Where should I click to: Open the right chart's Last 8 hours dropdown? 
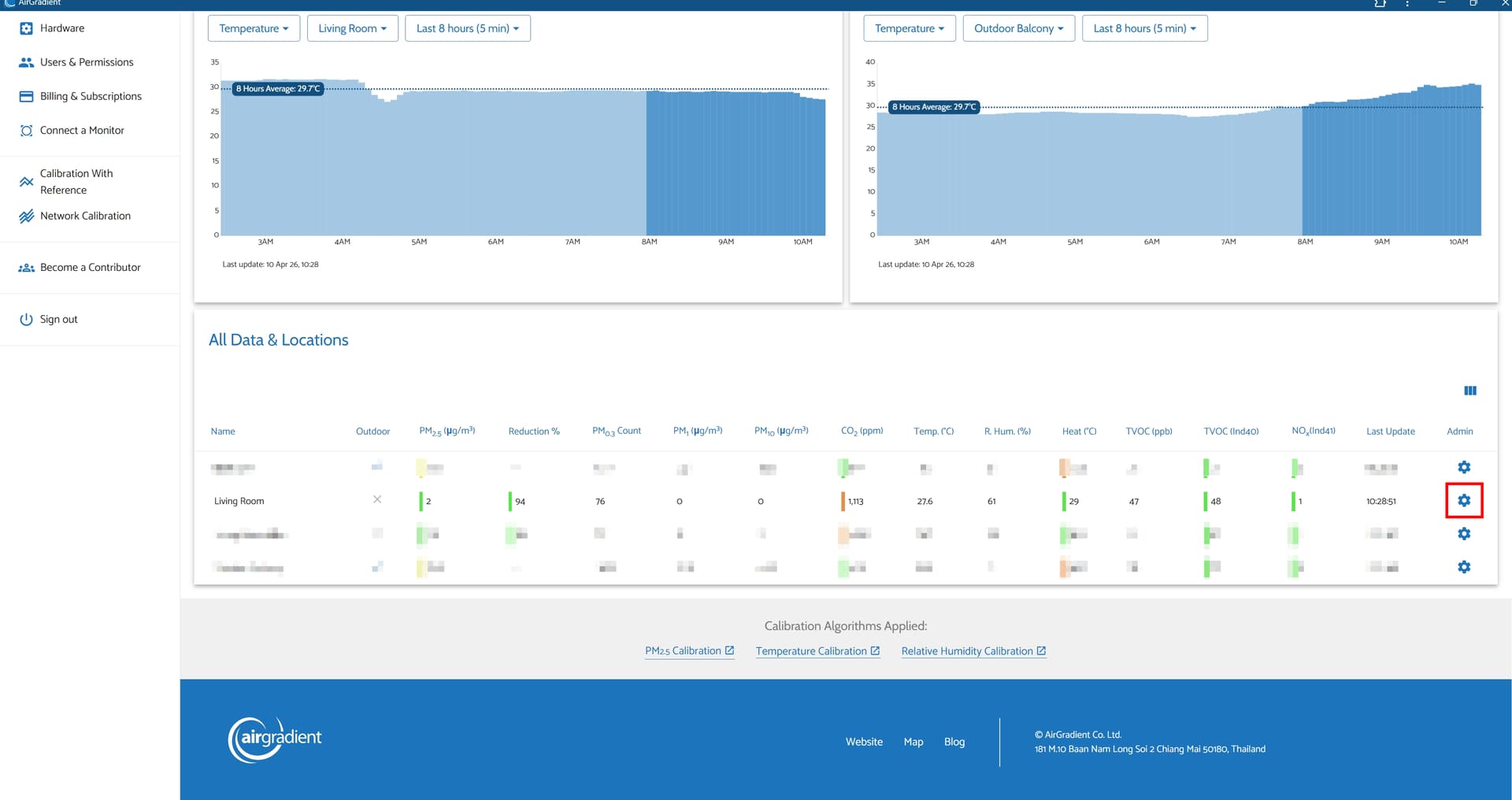click(1143, 28)
